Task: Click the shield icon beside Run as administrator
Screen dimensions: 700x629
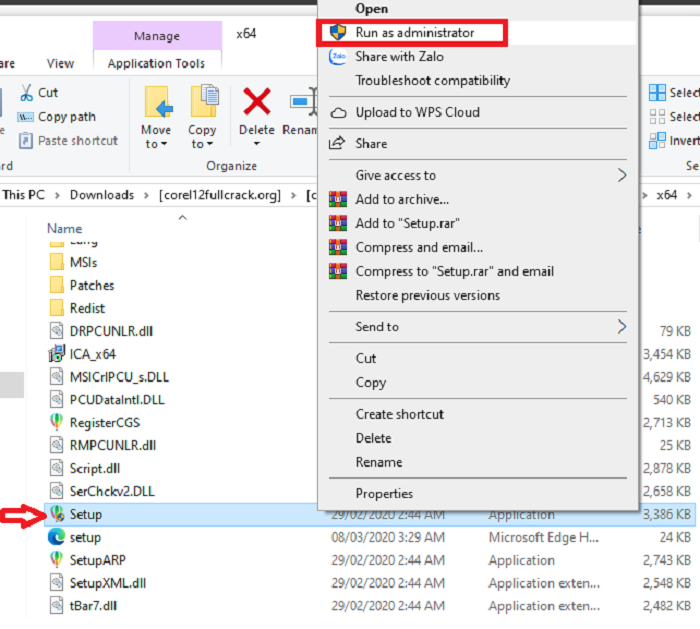Action: (x=338, y=32)
